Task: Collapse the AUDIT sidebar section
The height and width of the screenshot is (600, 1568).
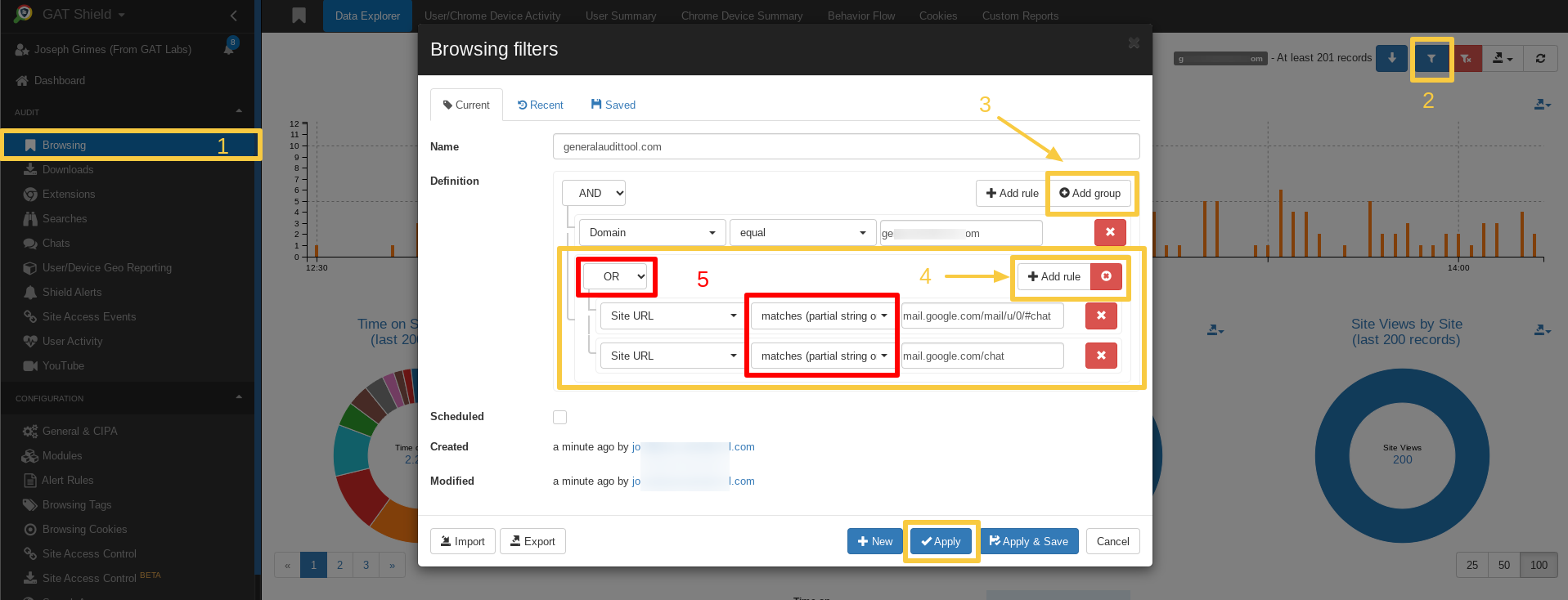Action: click(239, 111)
